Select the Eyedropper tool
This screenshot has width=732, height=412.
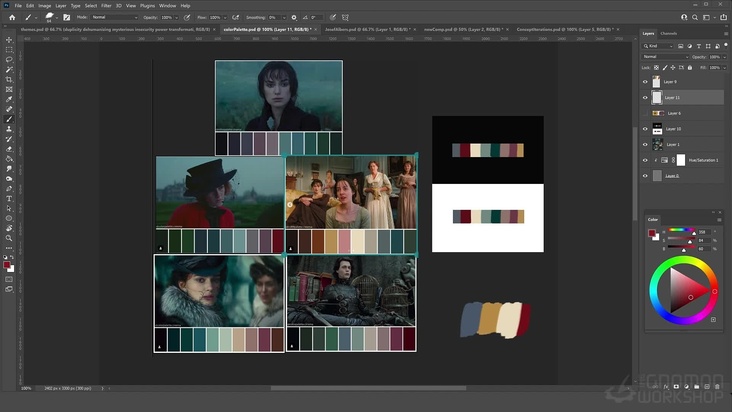[x=9, y=99]
